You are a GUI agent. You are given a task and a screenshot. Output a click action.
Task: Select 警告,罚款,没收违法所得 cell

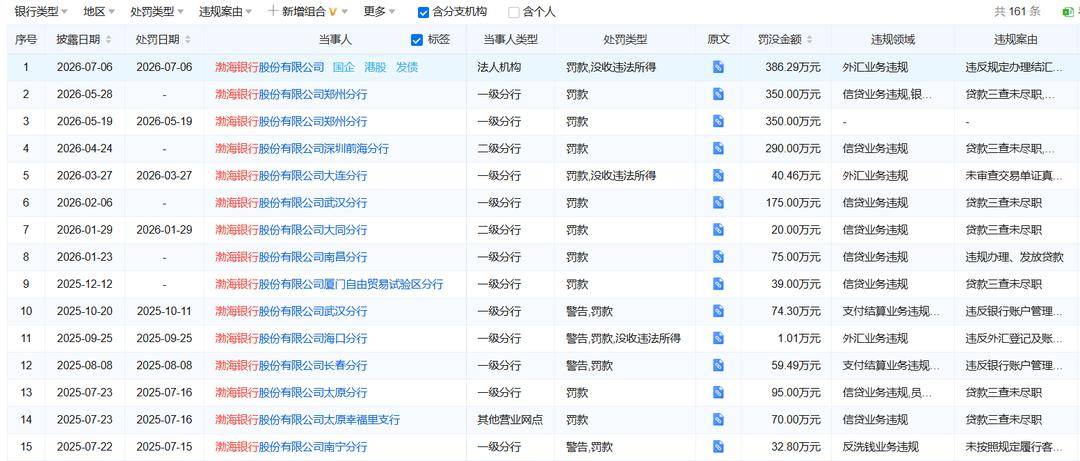(623, 338)
